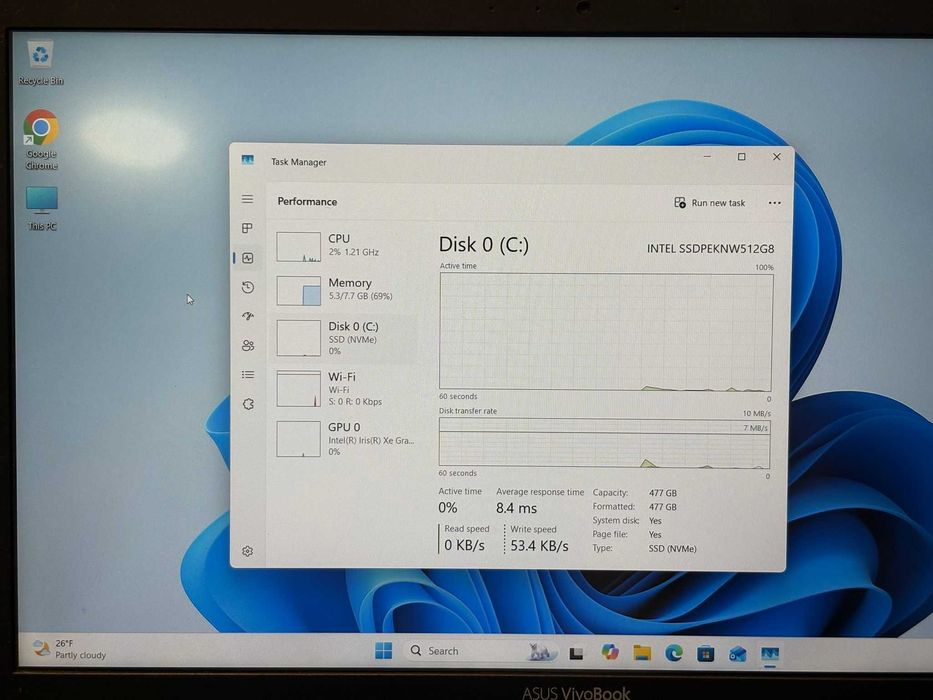Open the Users page icon
Image resolution: width=933 pixels, height=700 pixels.
pos(248,345)
